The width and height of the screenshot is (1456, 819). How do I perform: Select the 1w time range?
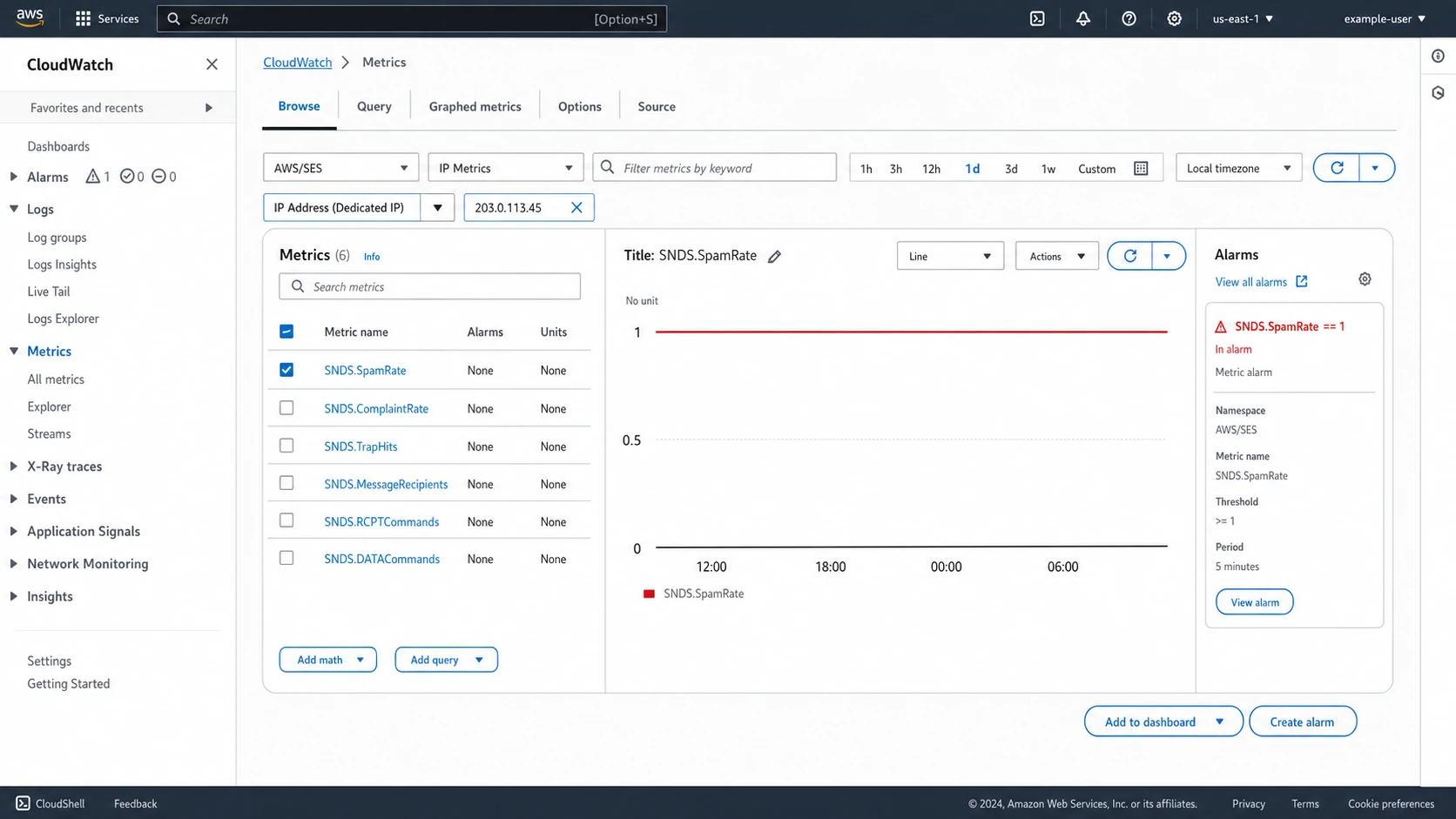(1048, 169)
